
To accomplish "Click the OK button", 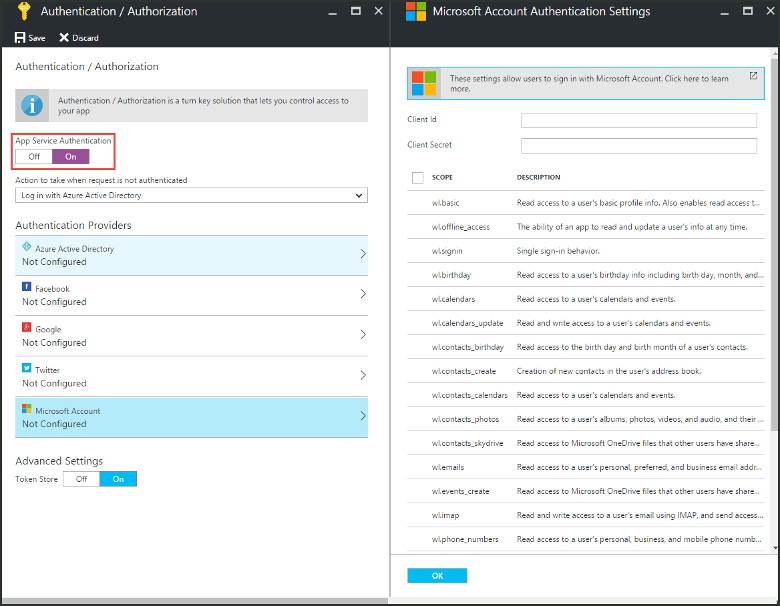I will (437, 576).
